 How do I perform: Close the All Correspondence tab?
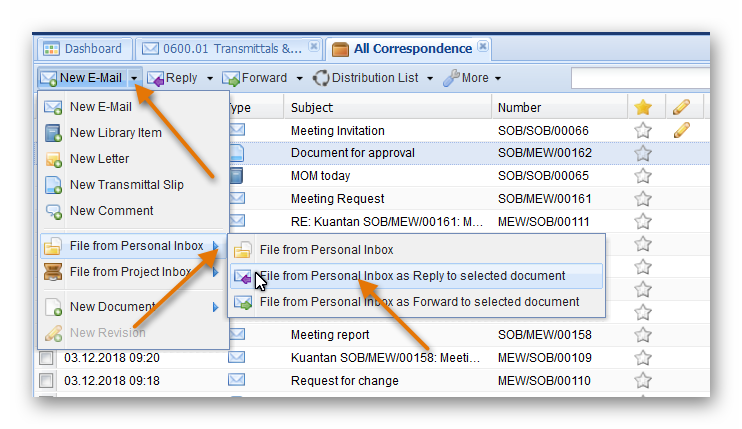pos(483,47)
